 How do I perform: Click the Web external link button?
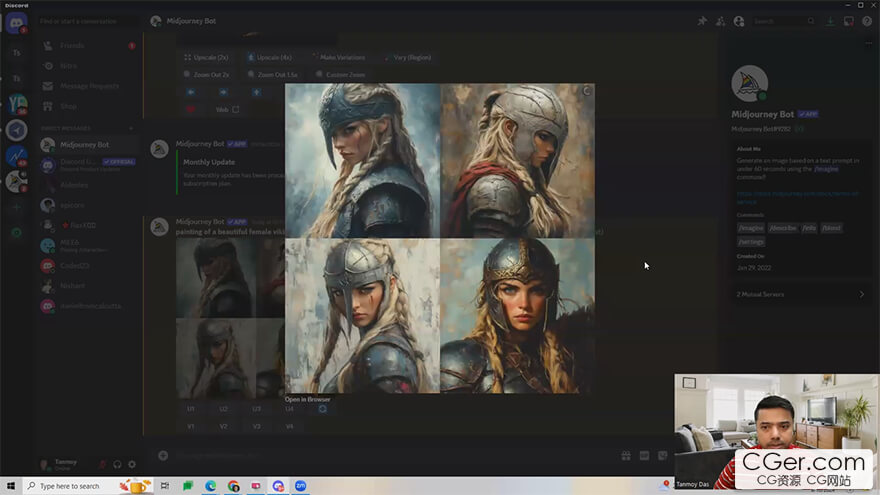point(227,109)
